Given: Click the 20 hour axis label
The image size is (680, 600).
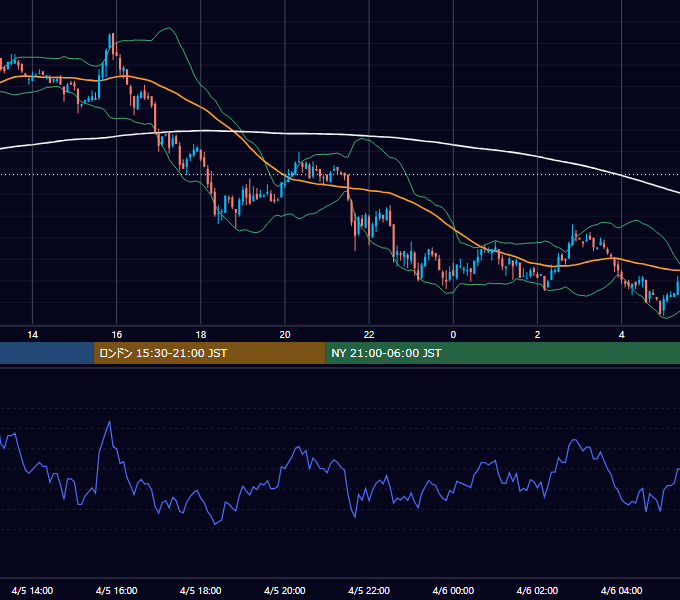Looking at the screenshot, I should 285,335.
